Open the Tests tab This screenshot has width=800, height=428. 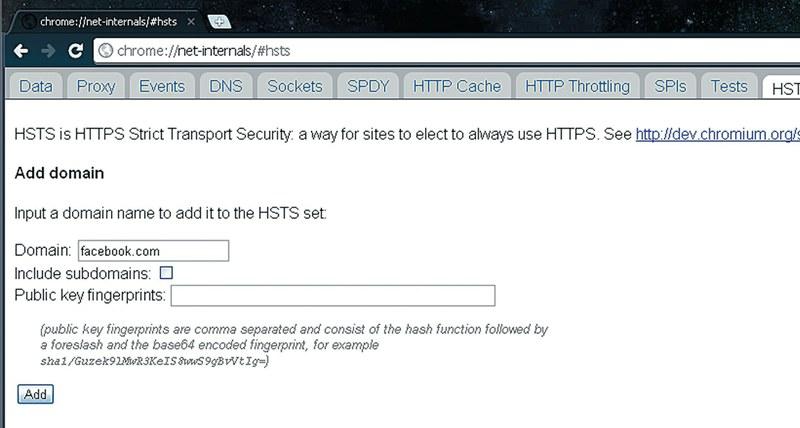pyautogui.click(x=729, y=87)
